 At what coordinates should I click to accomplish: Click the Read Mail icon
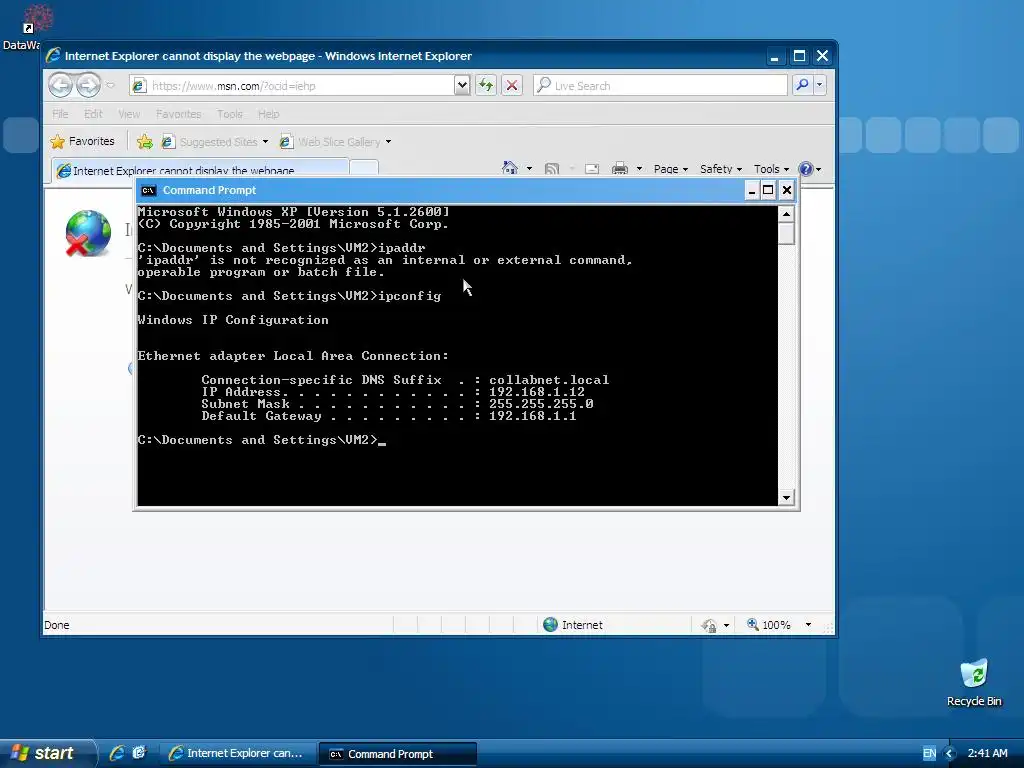pos(592,169)
